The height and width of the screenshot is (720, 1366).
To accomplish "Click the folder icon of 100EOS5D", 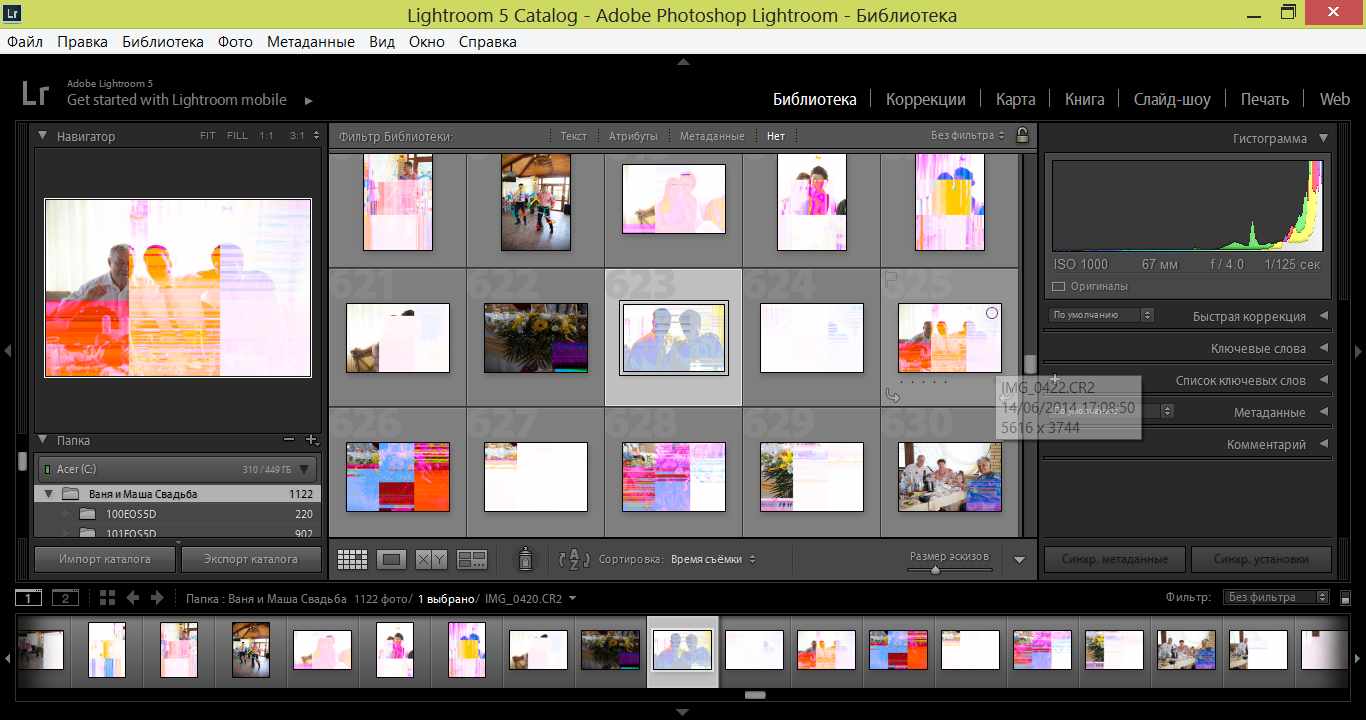I will (87, 514).
